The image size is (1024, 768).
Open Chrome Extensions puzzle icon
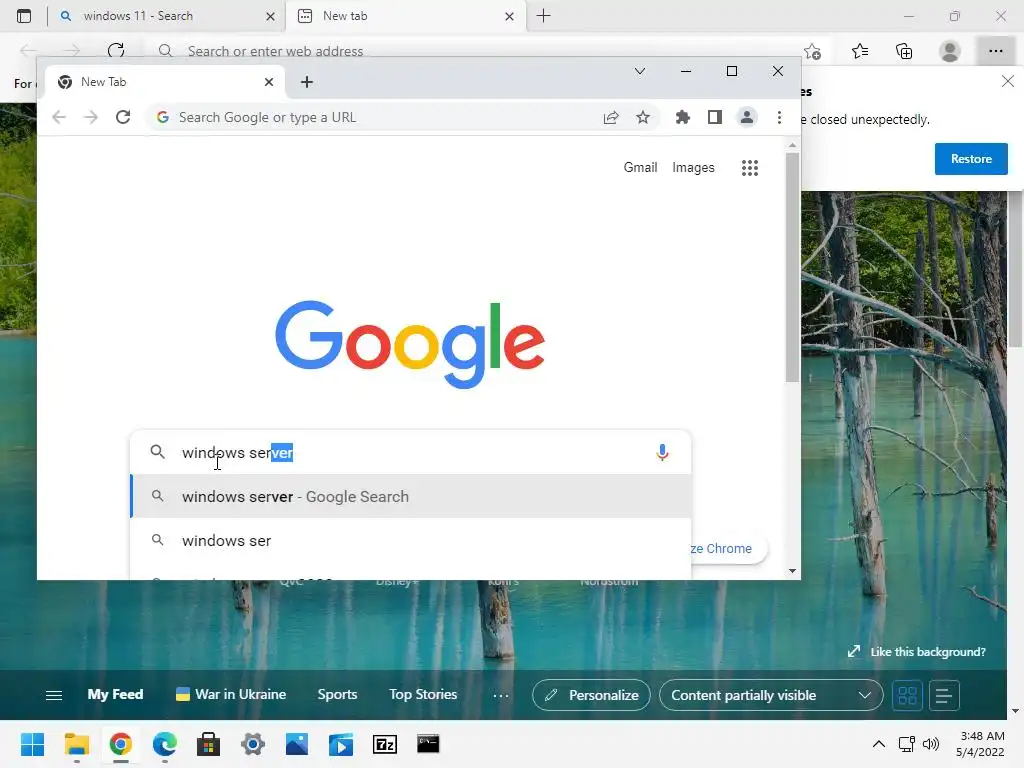coord(682,117)
